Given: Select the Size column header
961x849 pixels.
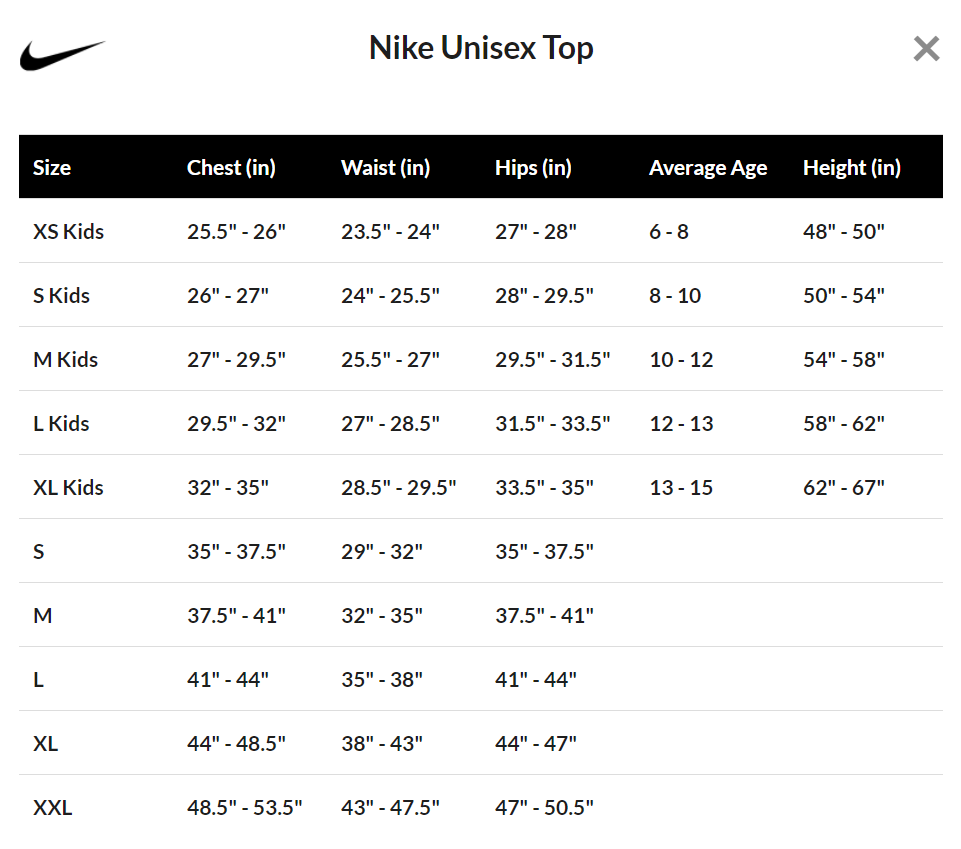Looking at the screenshot, I should pos(52,167).
